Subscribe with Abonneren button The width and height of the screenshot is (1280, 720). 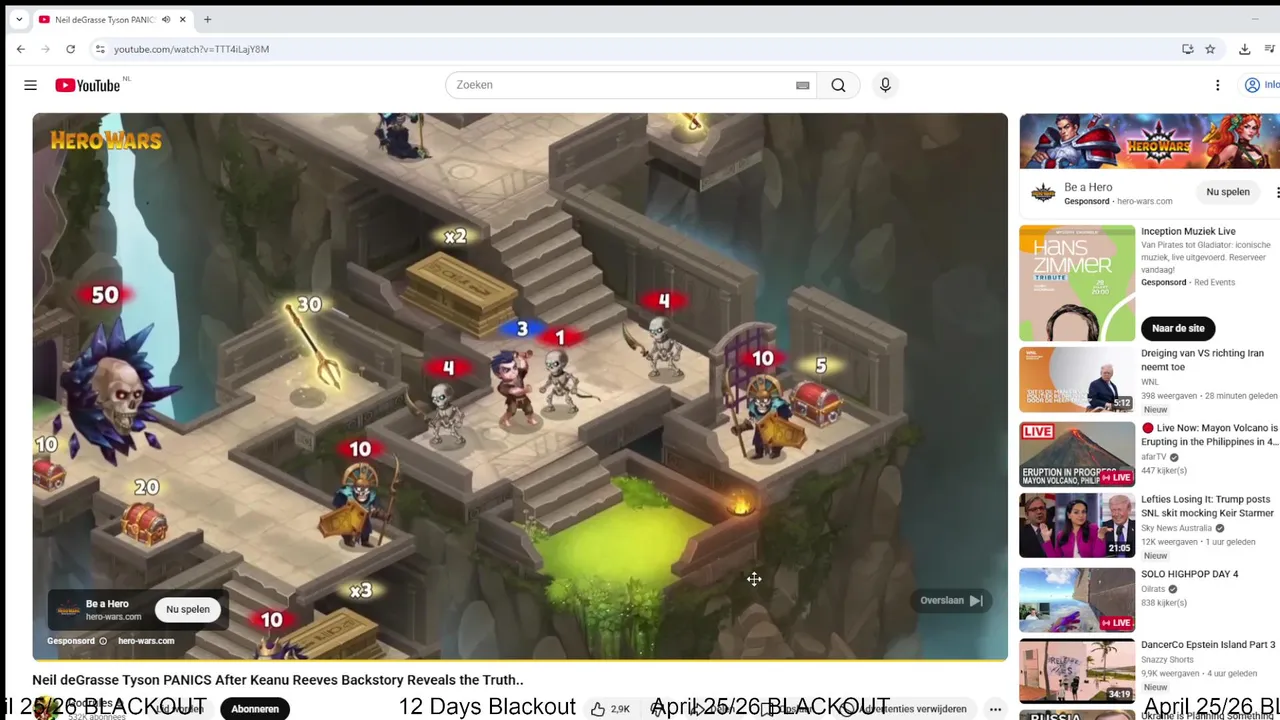pyautogui.click(x=255, y=709)
